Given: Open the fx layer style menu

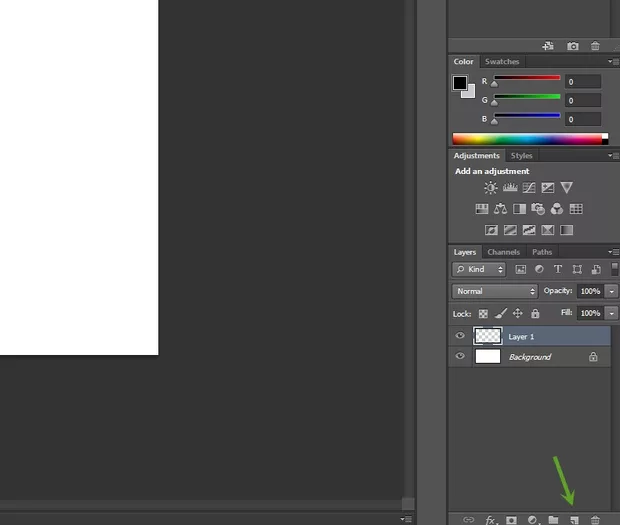Looking at the screenshot, I should click(490, 520).
